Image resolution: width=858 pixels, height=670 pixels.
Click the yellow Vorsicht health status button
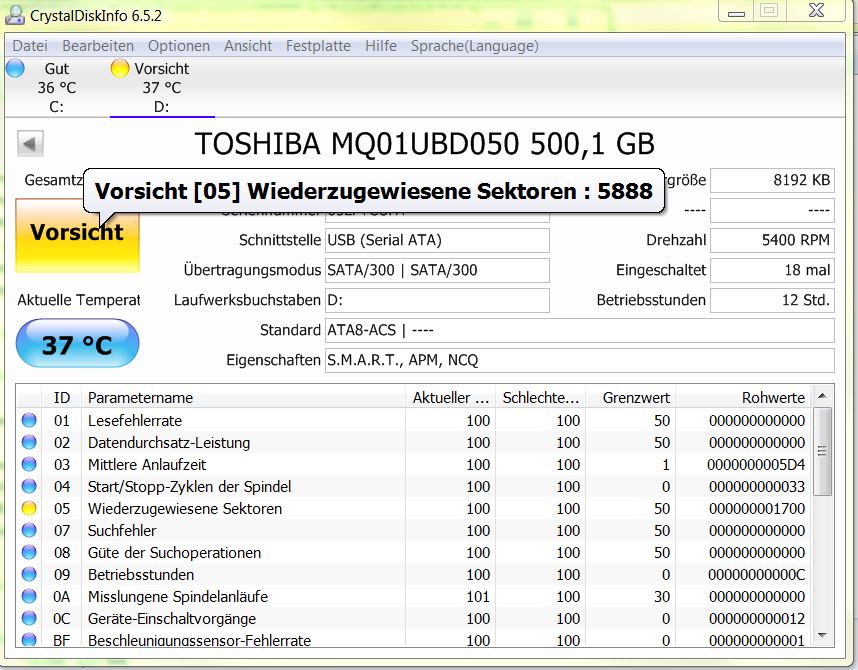[77, 235]
